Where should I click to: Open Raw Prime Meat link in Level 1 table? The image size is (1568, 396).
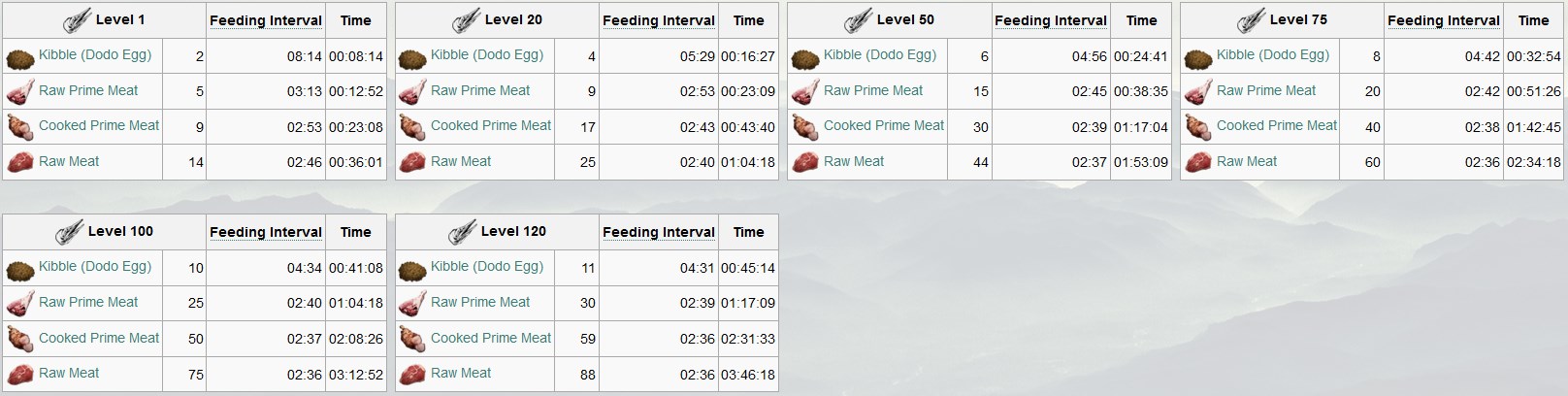[88, 90]
